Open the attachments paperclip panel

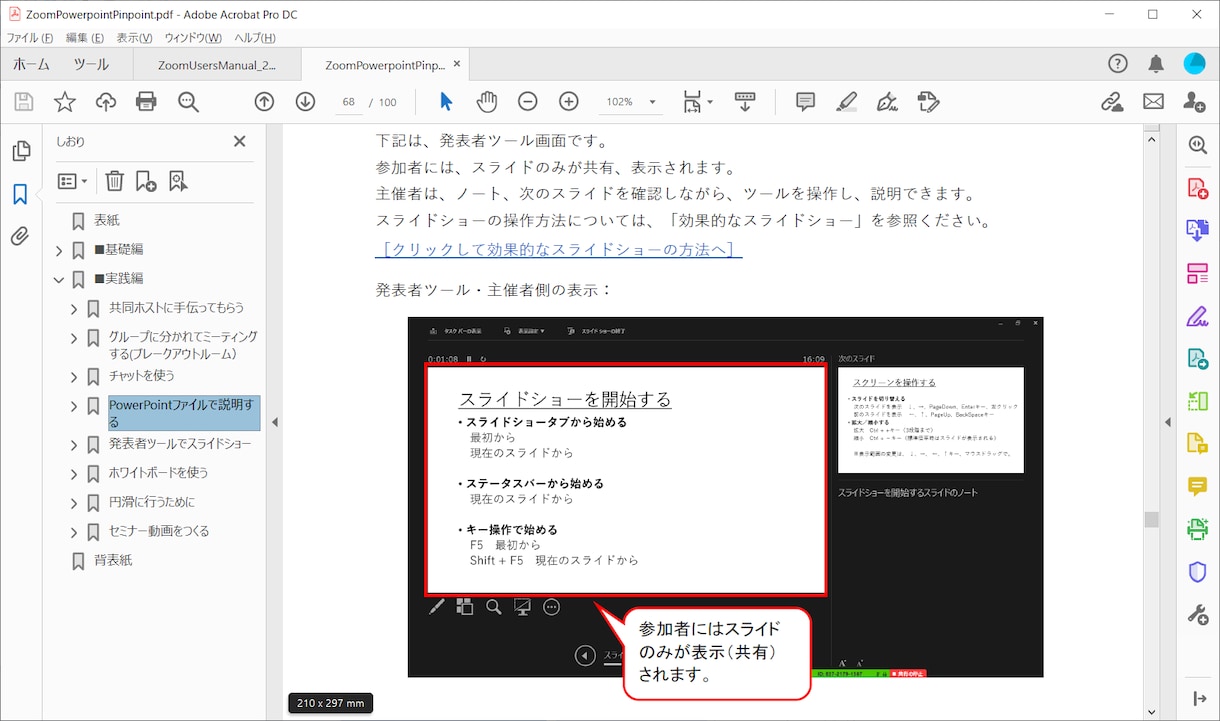tap(20, 237)
